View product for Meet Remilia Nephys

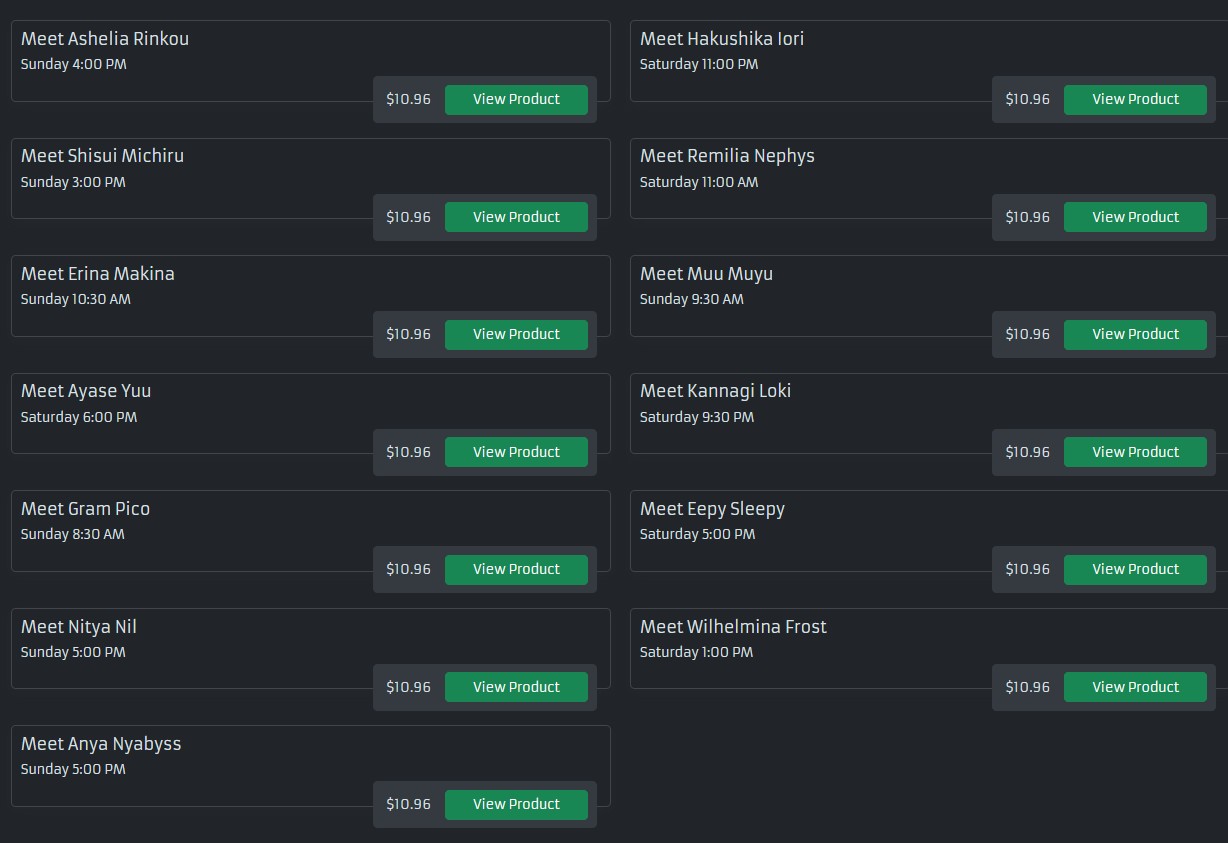1135,217
